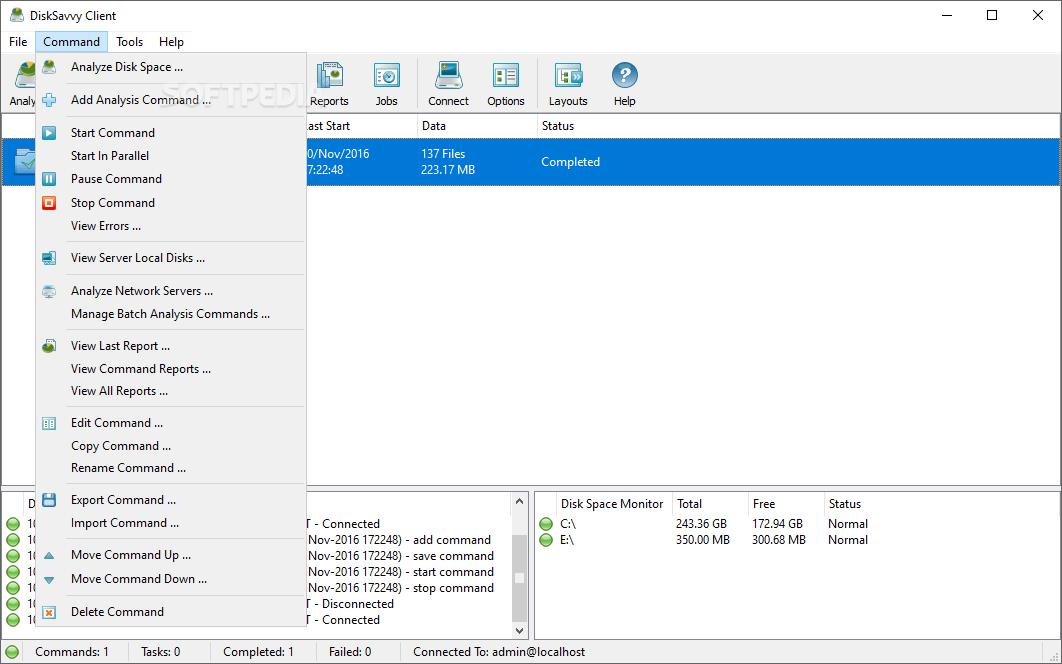This screenshot has width=1062, height=664.
Task: Open the Tools menu
Action: click(129, 42)
